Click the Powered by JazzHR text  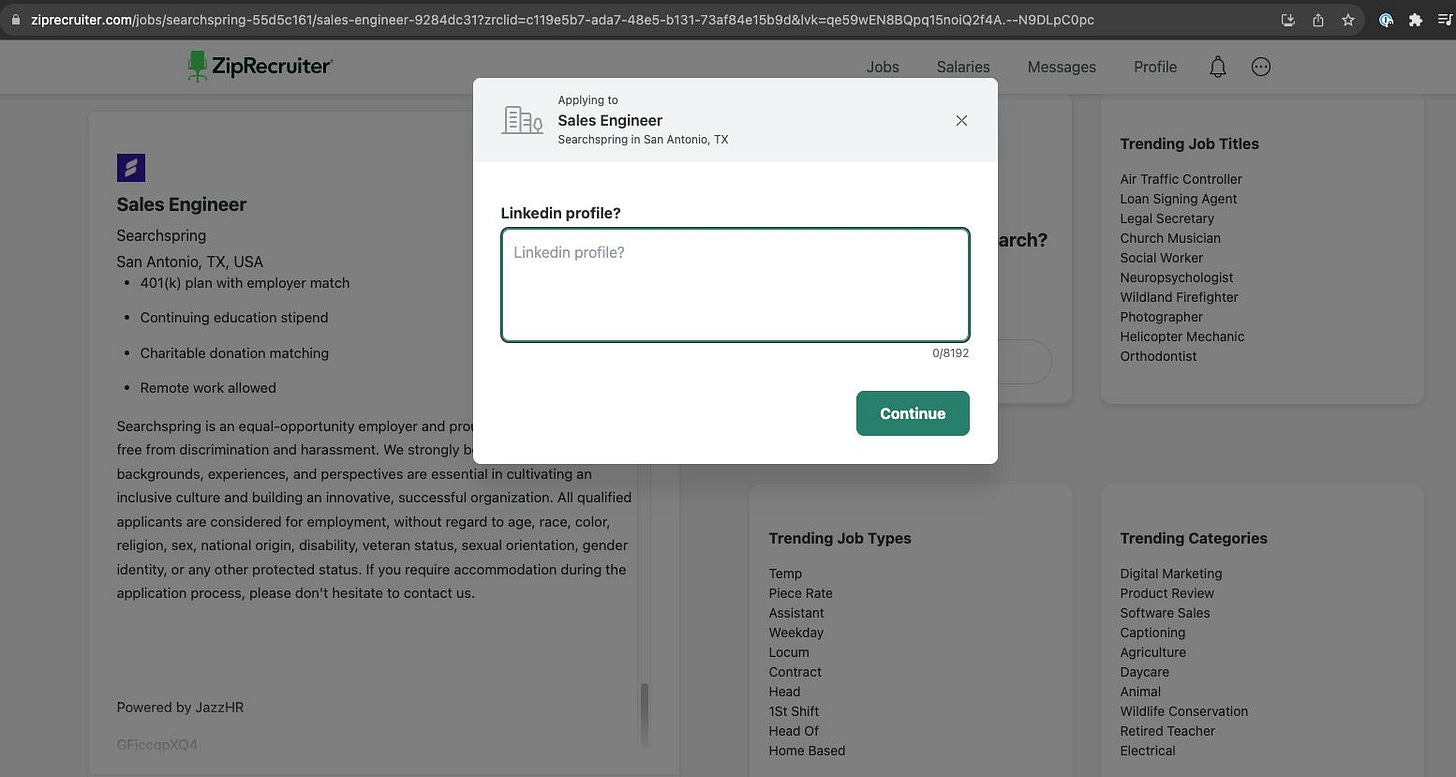coord(180,707)
